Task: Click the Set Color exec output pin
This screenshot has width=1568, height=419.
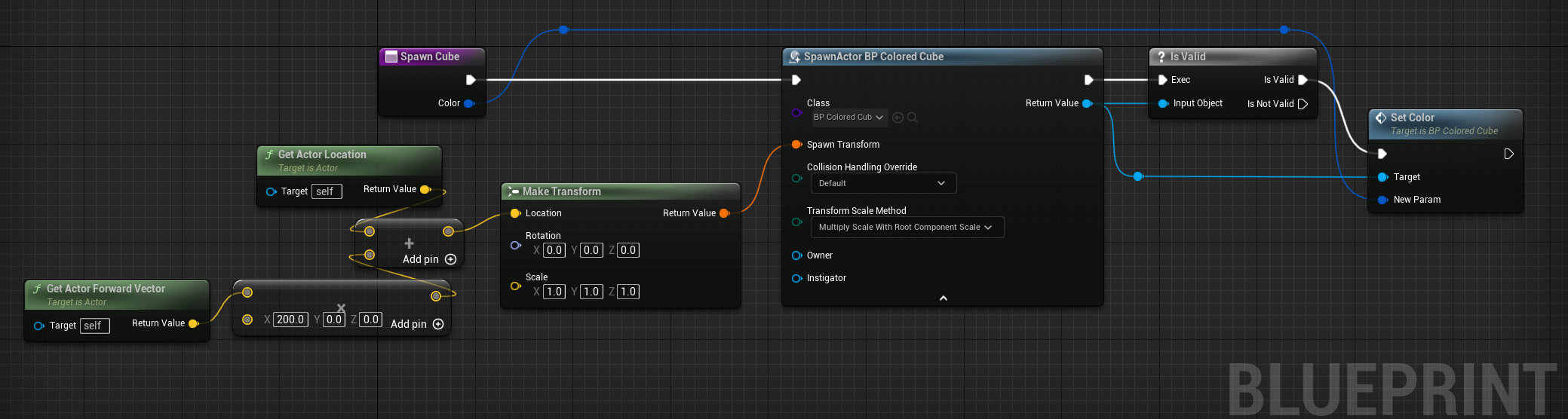Action: (1508, 154)
